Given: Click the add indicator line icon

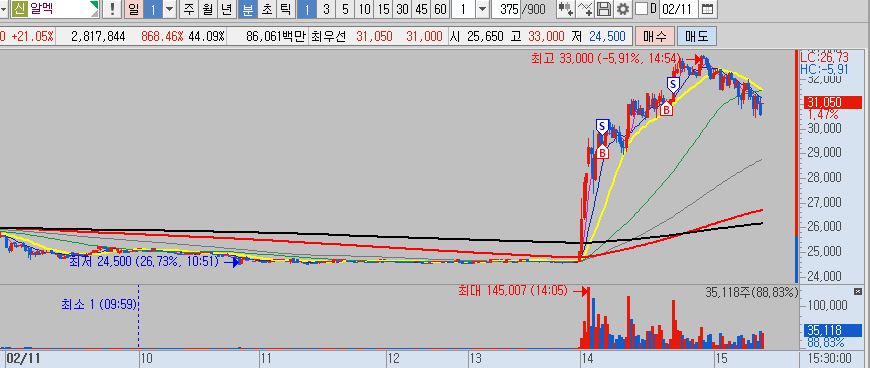Looking at the screenshot, I should pos(585,9).
